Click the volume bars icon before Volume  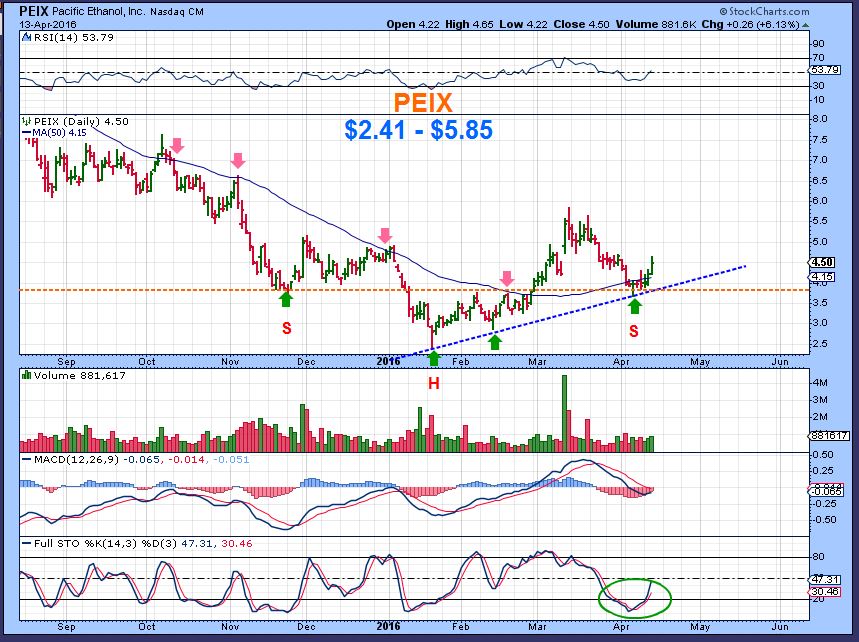tap(26, 375)
